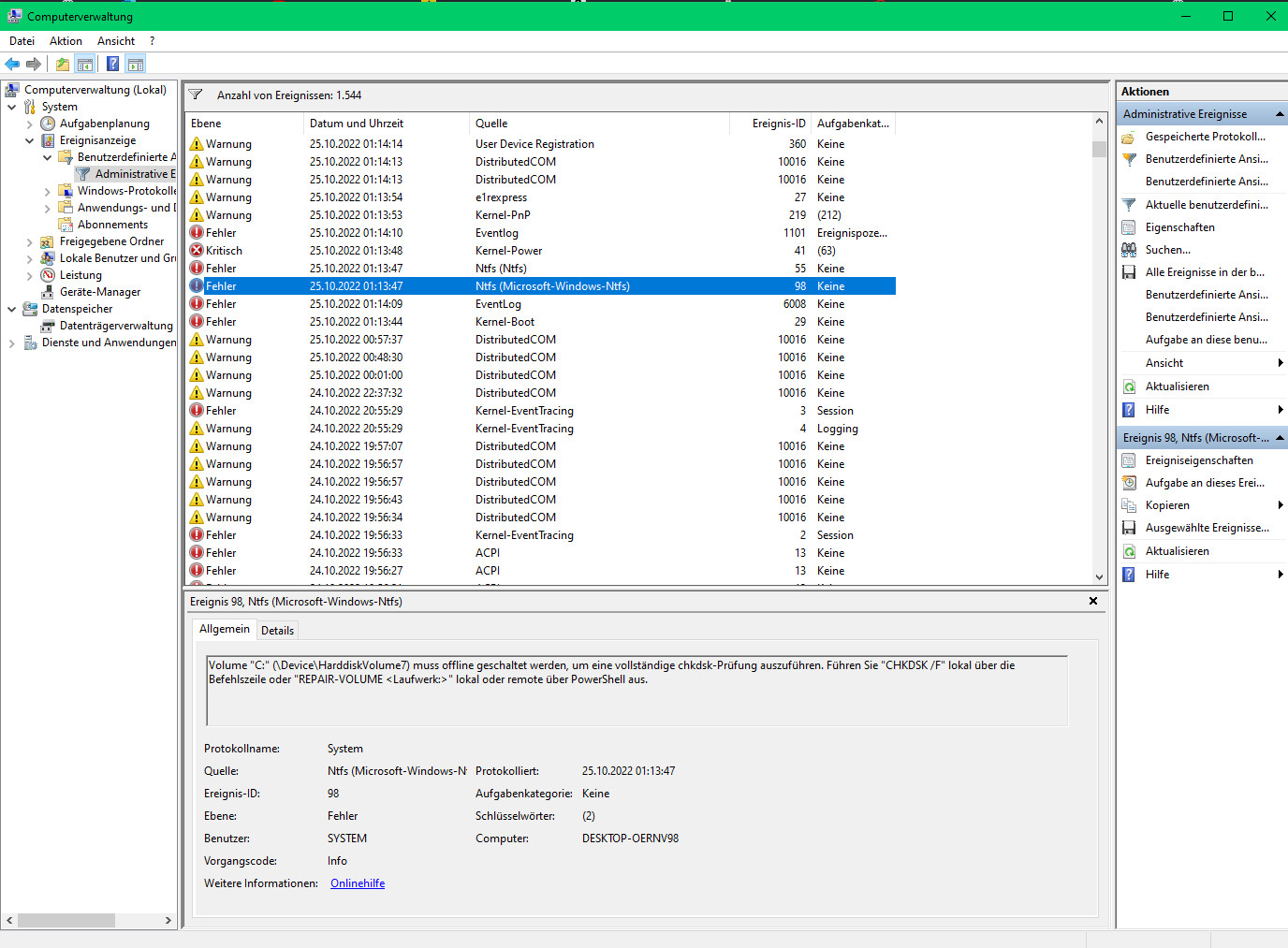
Task: Select the User Device Registration event row
Action: click(540, 144)
